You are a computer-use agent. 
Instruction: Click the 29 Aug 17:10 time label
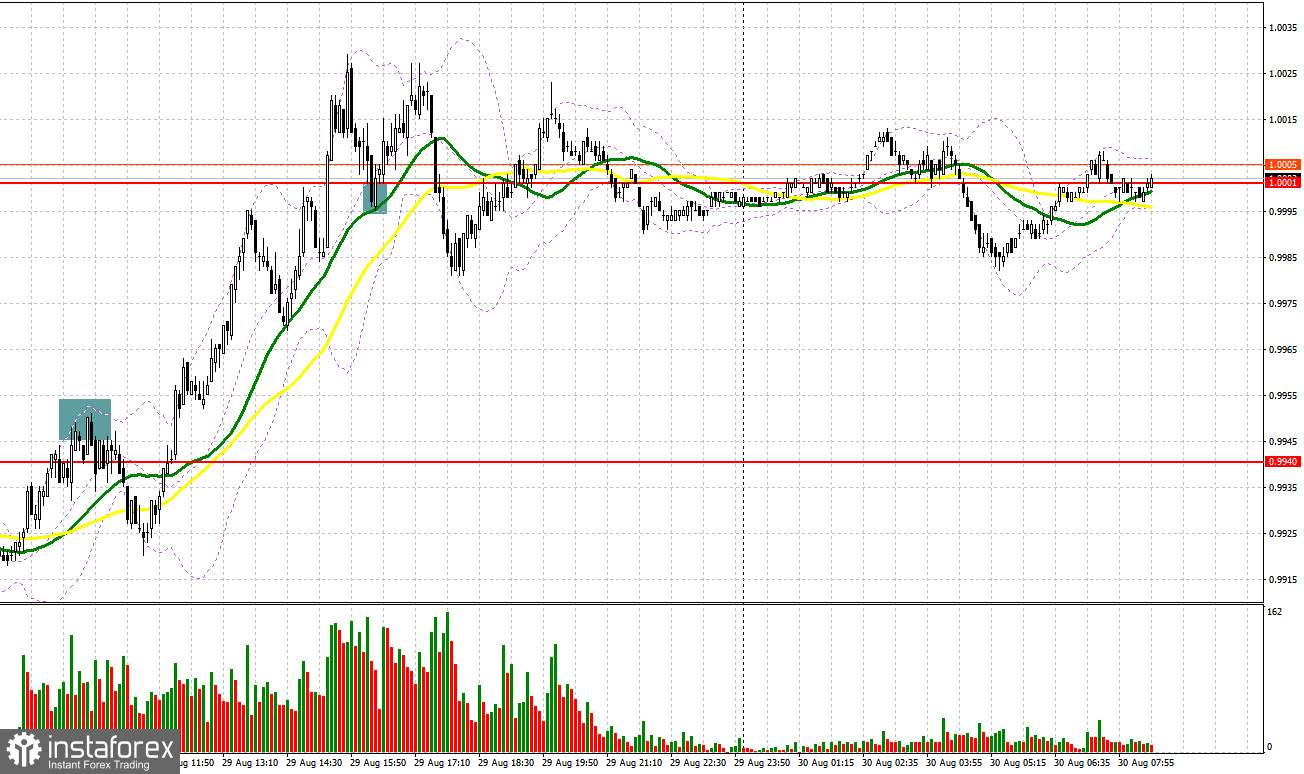click(x=442, y=762)
